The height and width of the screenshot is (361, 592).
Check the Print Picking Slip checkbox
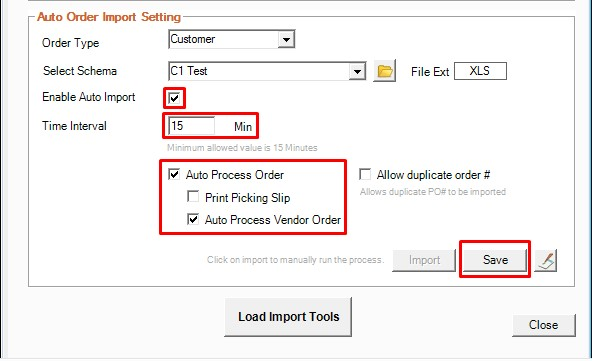pyautogui.click(x=193, y=197)
